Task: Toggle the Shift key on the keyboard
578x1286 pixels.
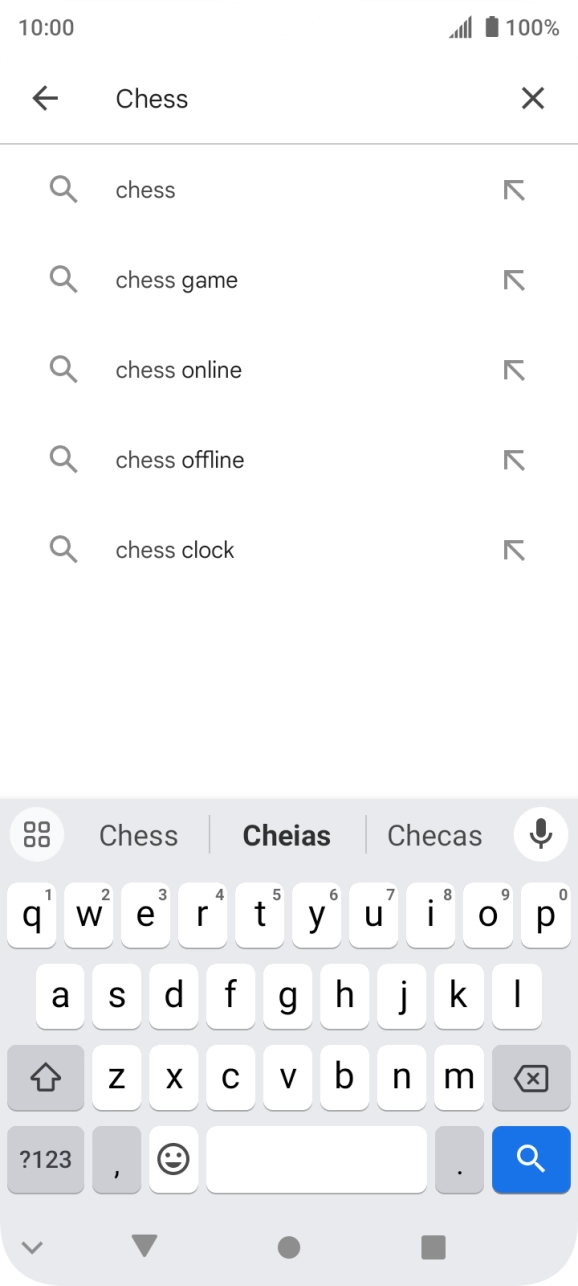Action: click(45, 1078)
